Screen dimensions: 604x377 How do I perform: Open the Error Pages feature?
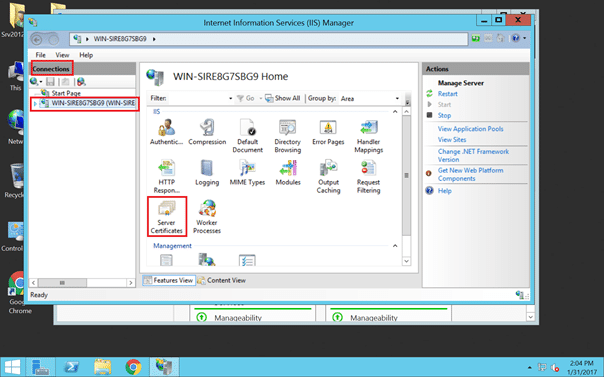tap(328, 132)
